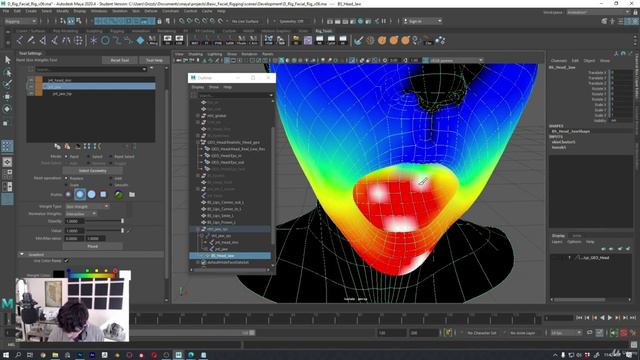Open the frame rate fps dropdown
This screenshot has height=360, width=640.
point(566,333)
